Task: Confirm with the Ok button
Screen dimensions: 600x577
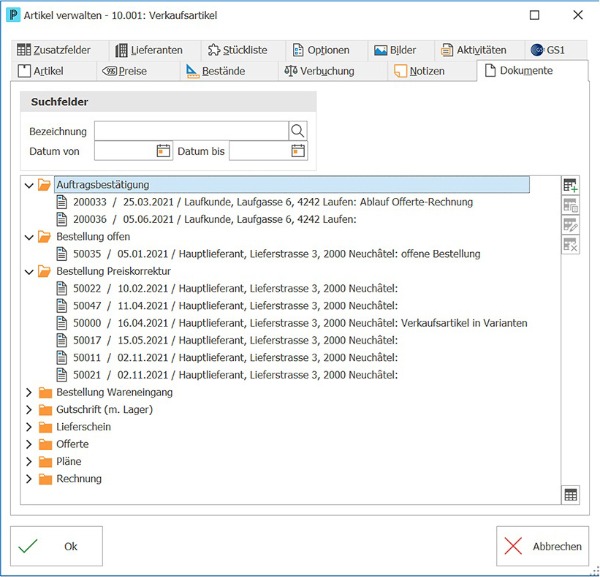Action: click(56, 546)
